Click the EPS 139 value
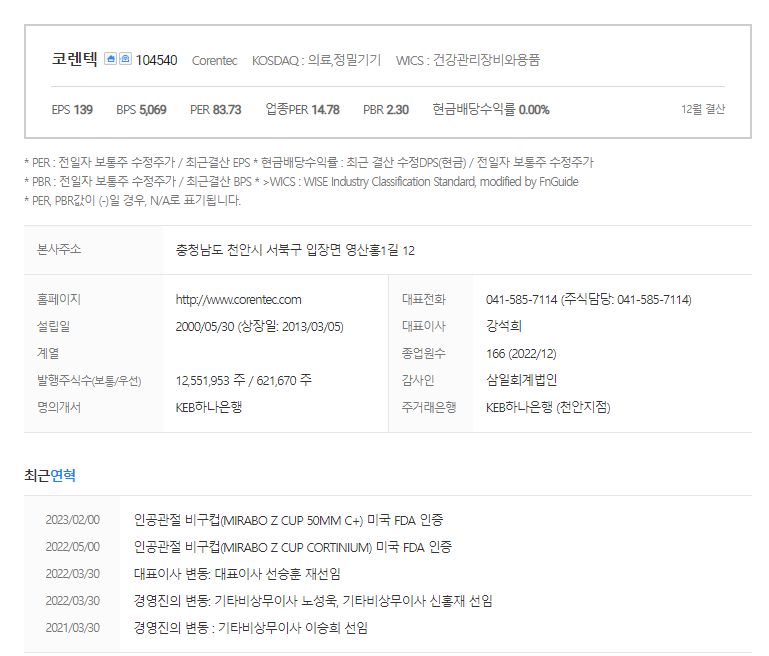The image size is (769, 656). click(72, 110)
